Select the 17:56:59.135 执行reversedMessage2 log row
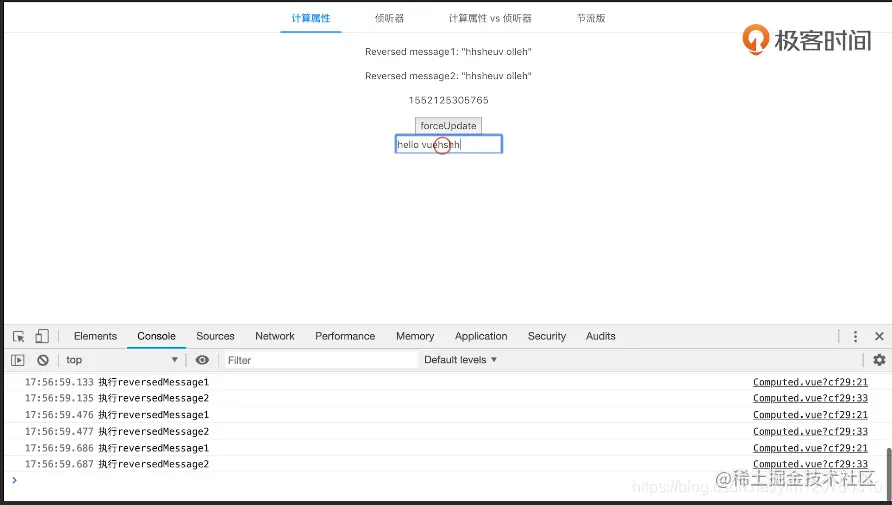The height and width of the screenshot is (505, 892). 445,398
